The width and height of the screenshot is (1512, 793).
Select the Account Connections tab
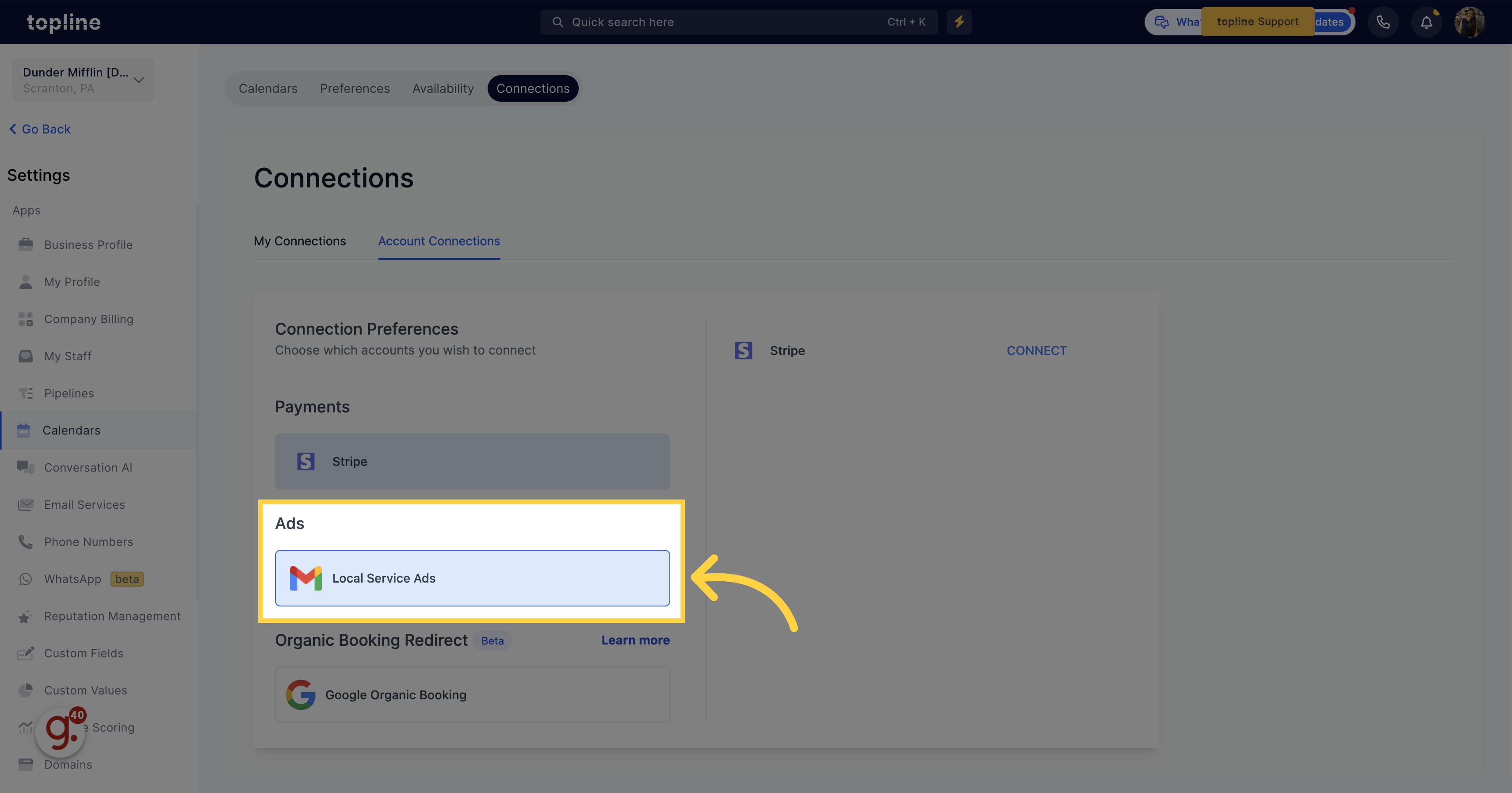click(439, 241)
